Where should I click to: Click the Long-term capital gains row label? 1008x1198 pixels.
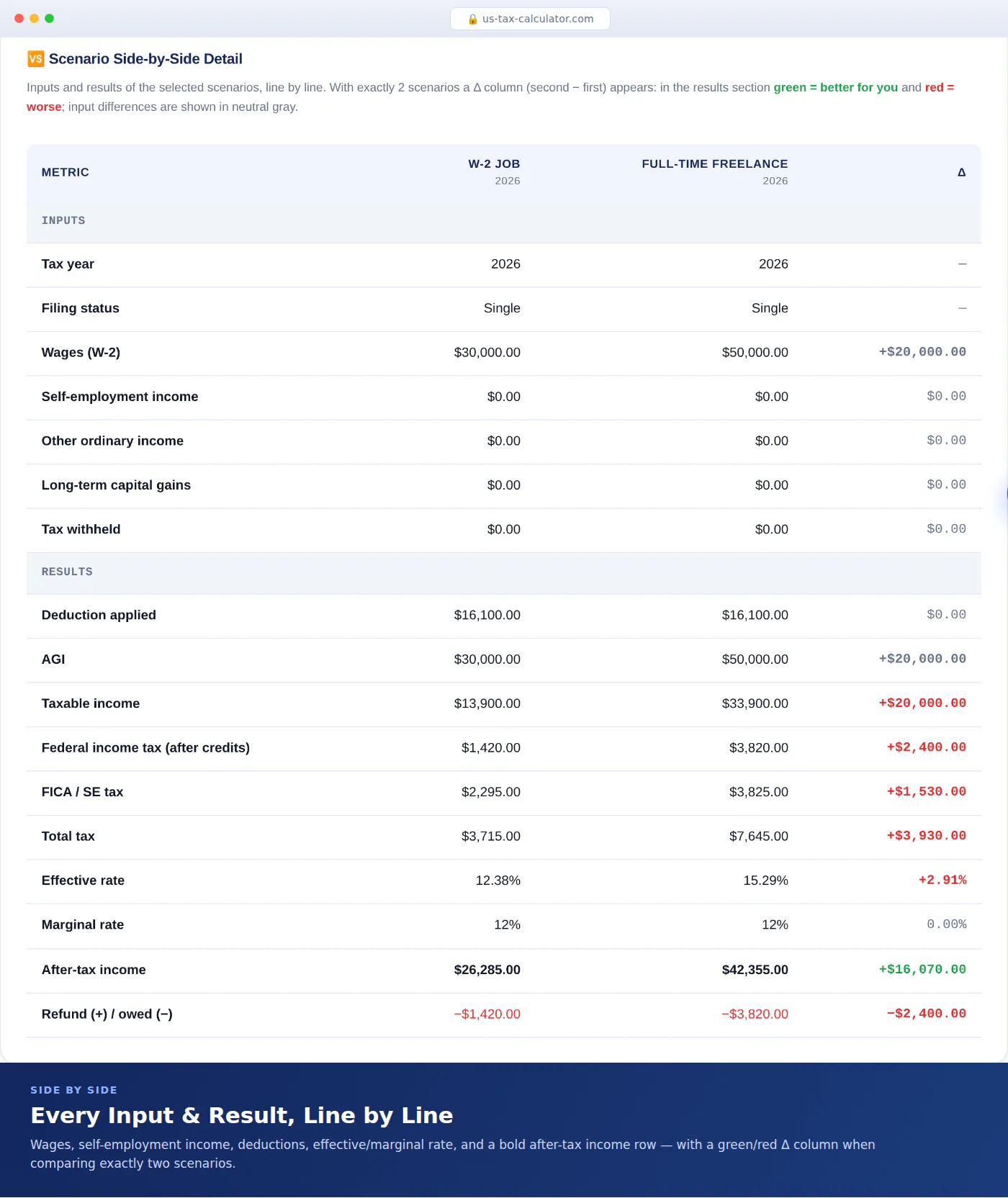tap(116, 485)
